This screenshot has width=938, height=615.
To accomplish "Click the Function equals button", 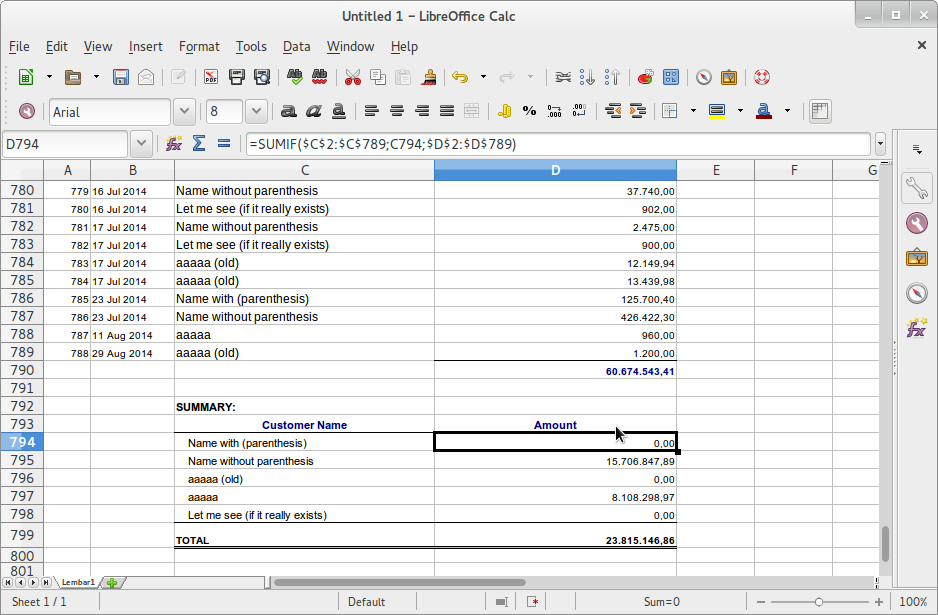I will tap(224, 144).
